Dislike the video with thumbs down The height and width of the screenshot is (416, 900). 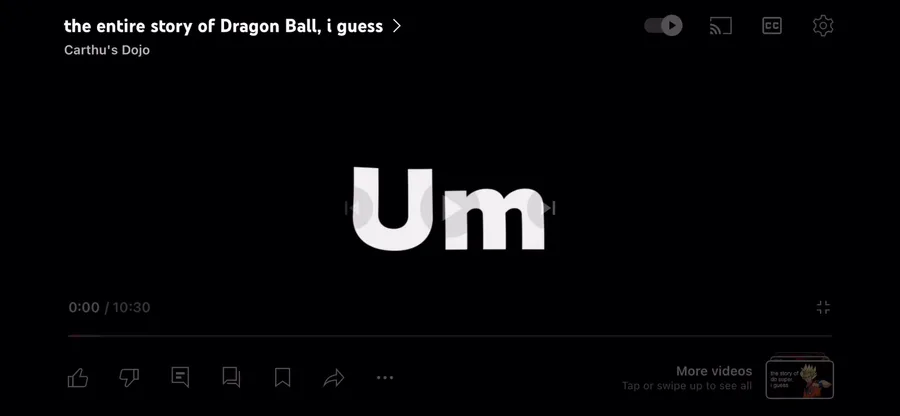(129, 378)
